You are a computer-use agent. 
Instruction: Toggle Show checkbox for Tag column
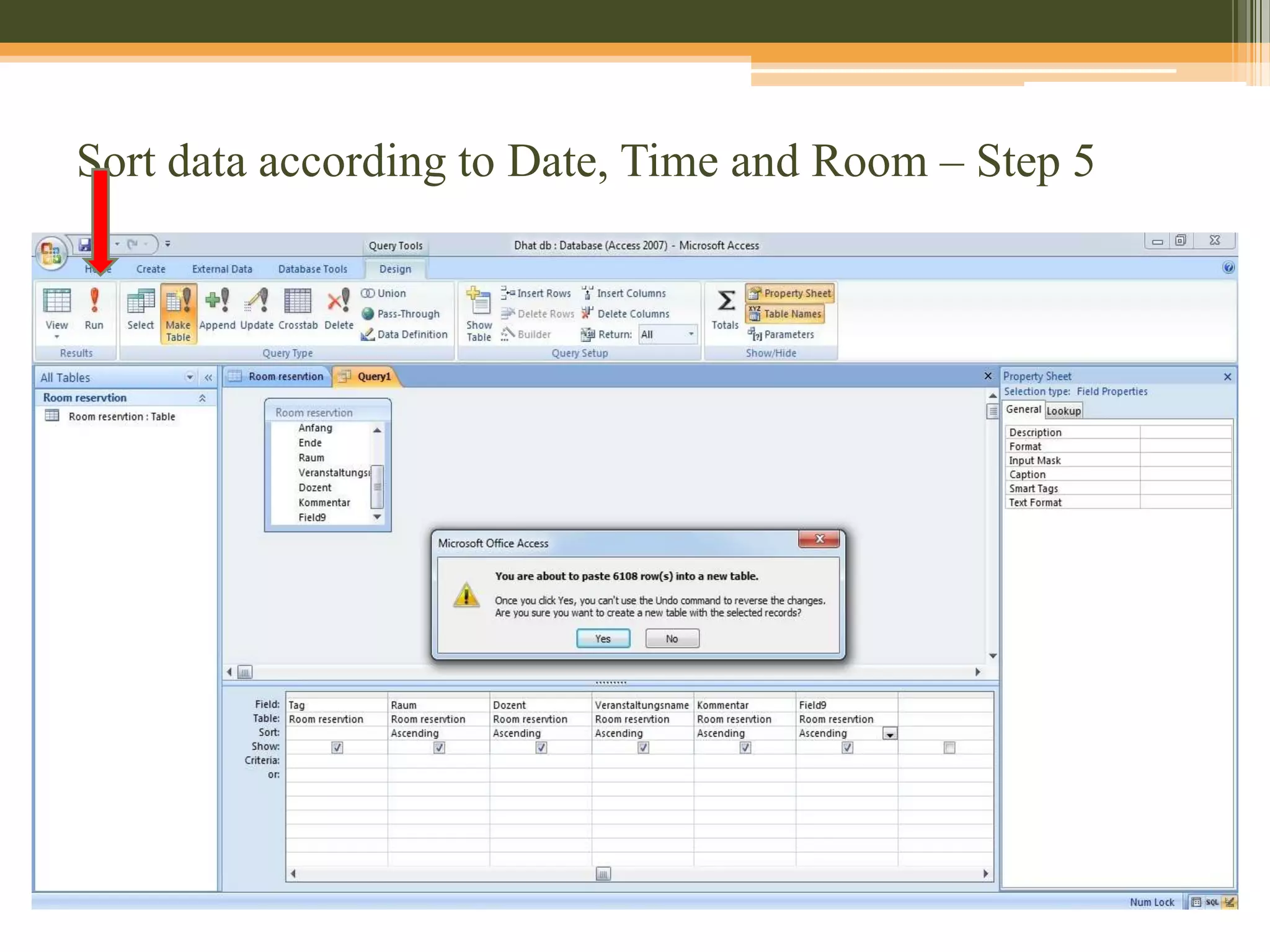[x=337, y=747]
